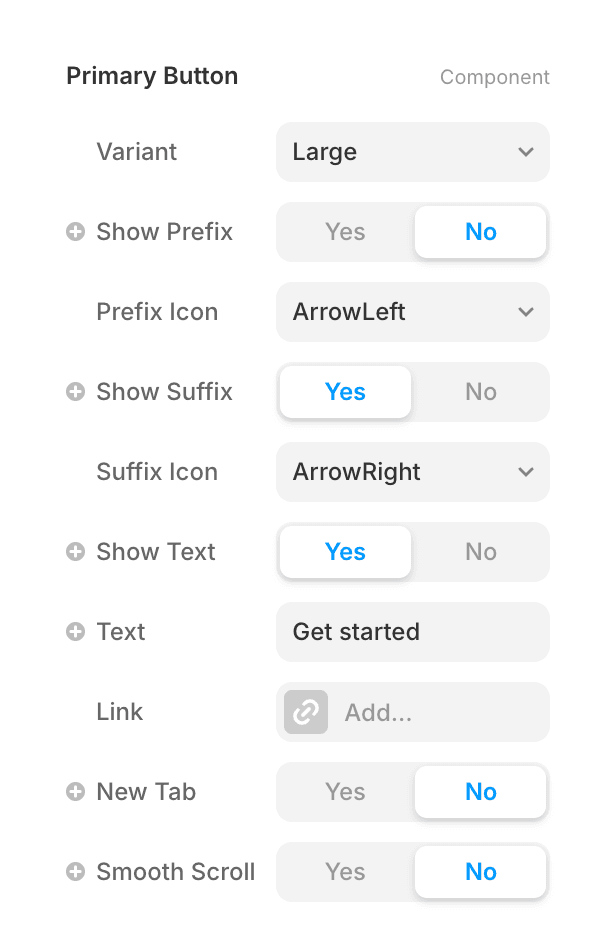Click the plus icon beside New Tab

click(74, 791)
